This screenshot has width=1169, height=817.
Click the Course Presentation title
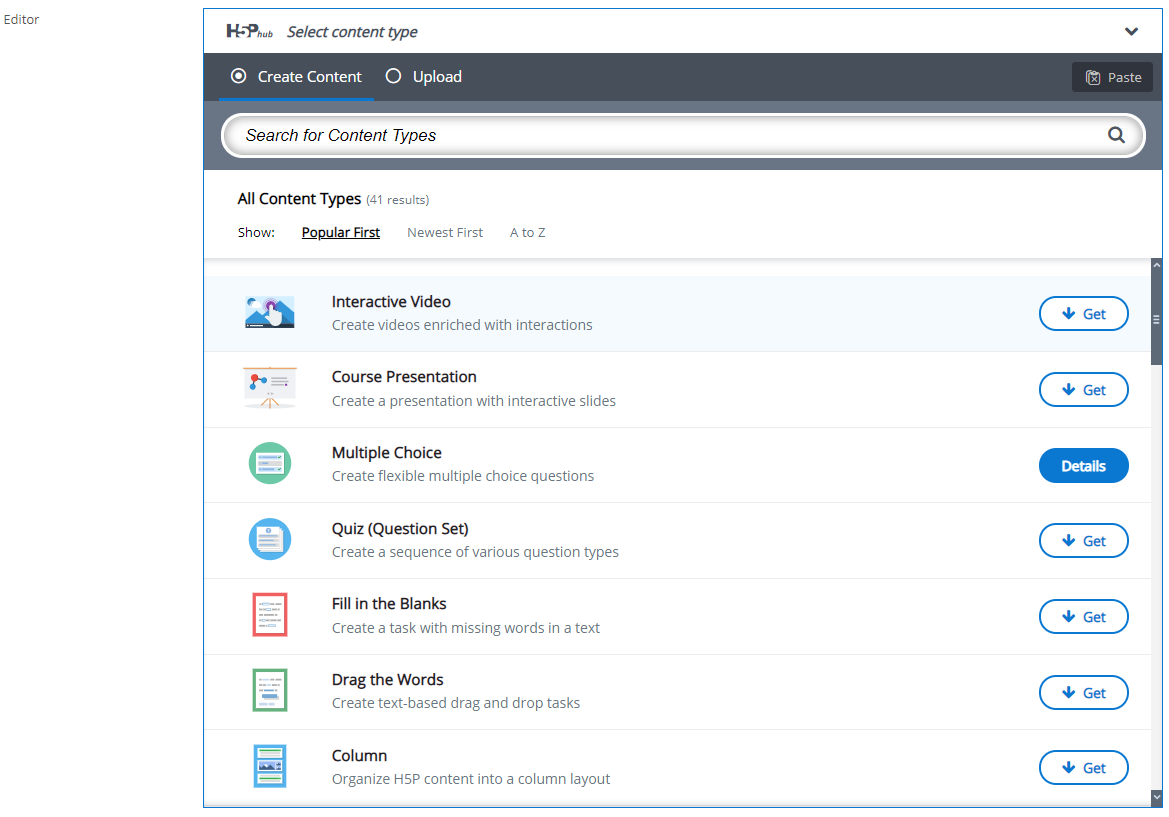[x=404, y=377]
